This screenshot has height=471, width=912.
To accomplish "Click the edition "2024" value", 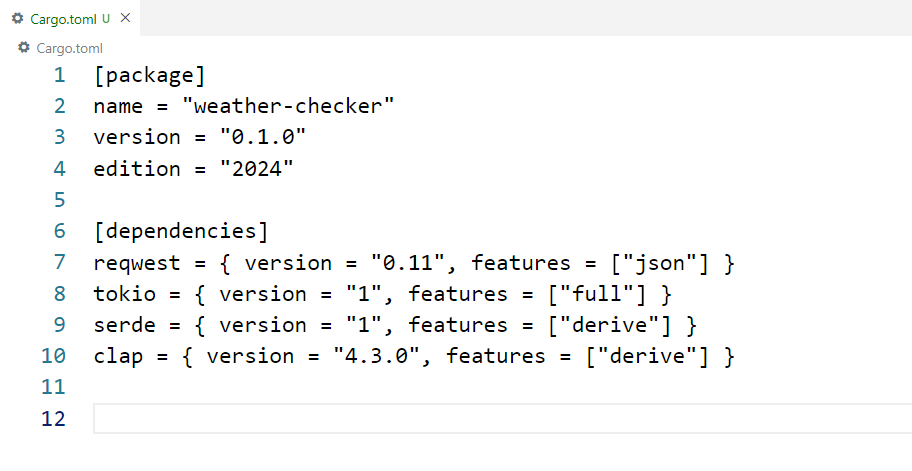I will pos(256,169).
